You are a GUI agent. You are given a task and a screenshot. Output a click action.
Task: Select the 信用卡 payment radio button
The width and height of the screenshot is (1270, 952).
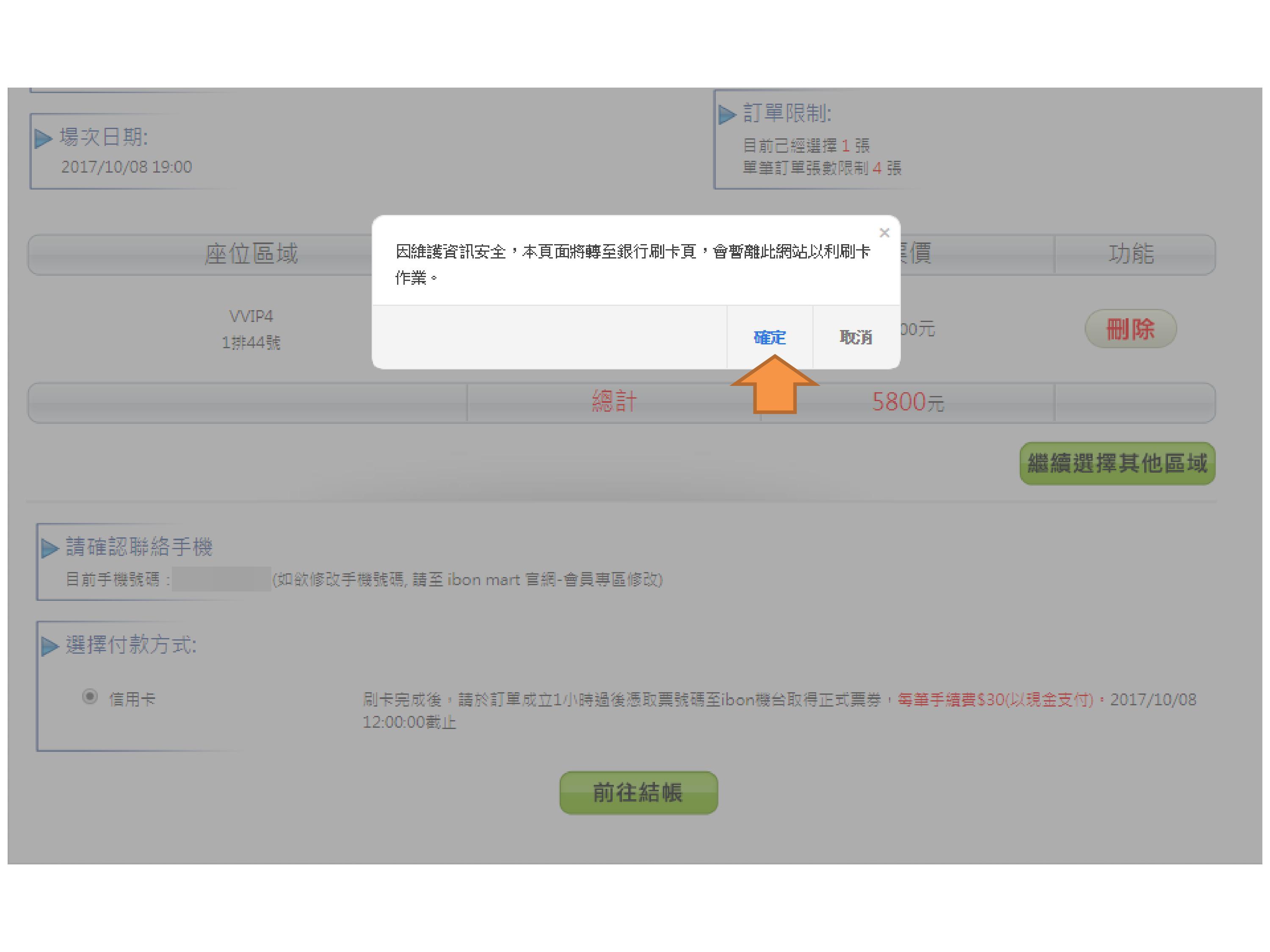point(90,696)
